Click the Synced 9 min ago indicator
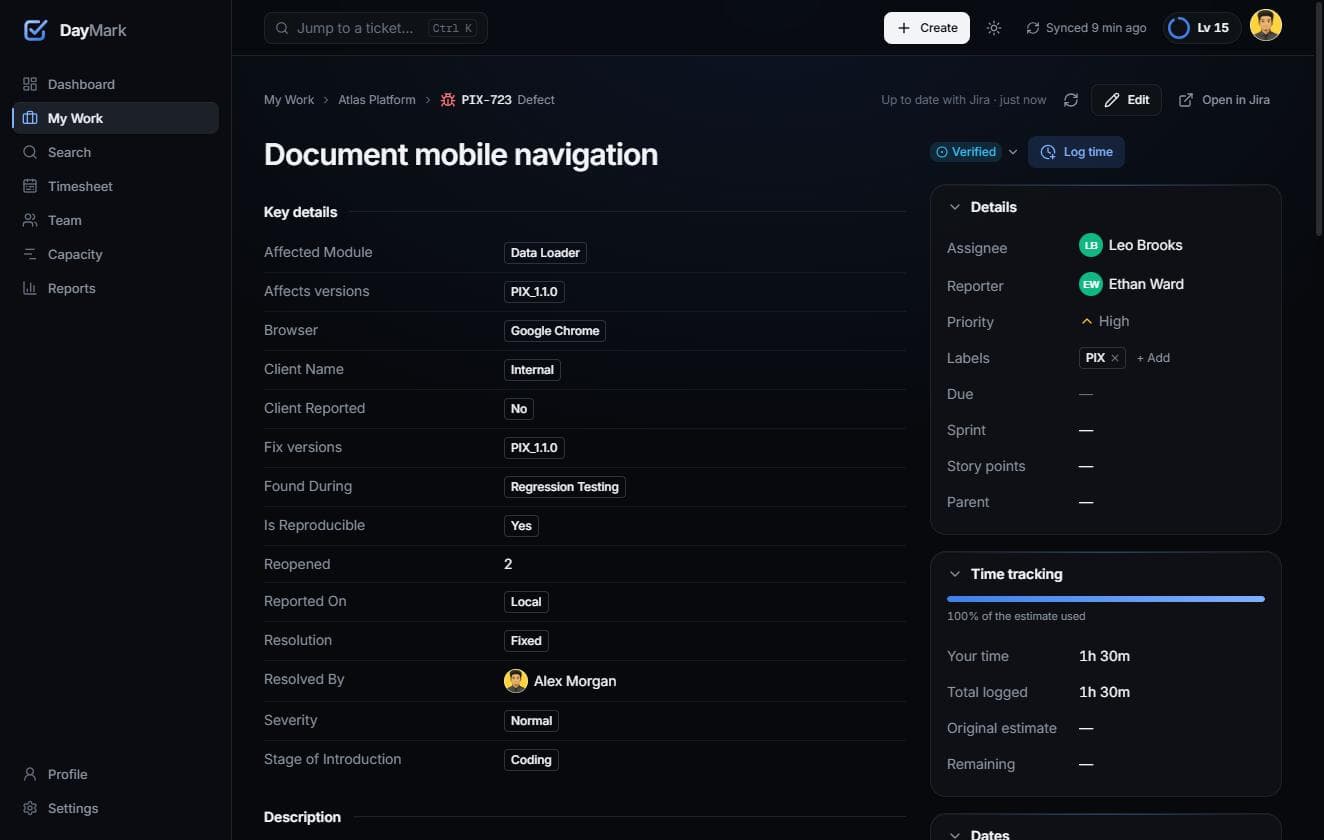 point(1086,28)
